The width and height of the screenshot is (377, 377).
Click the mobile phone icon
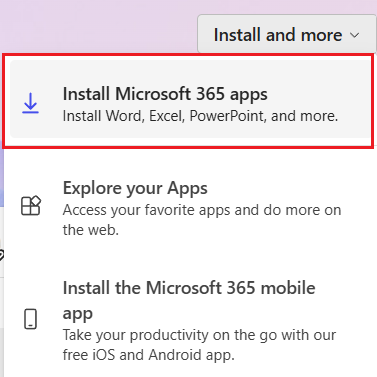(30, 319)
